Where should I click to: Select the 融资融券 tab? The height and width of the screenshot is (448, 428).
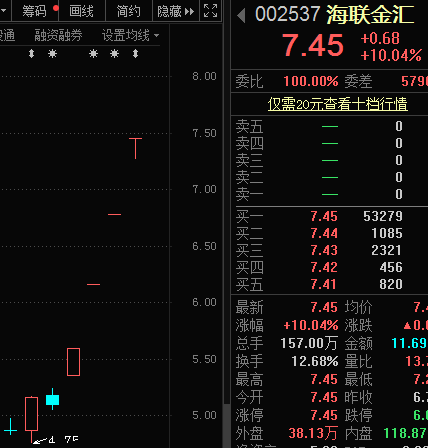click(x=58, y=35)
